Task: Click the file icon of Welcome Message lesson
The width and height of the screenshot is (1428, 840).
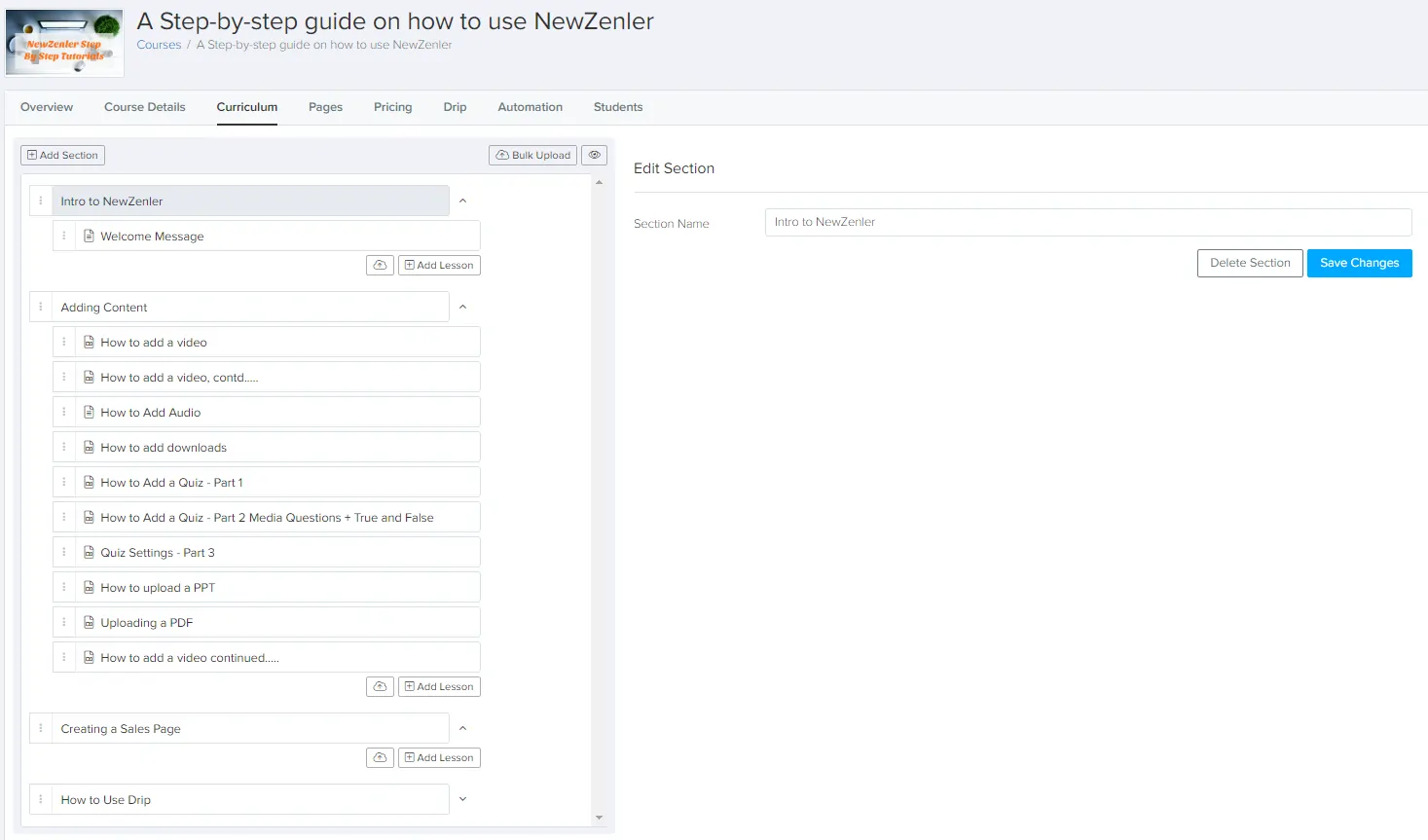Action: tap(89, 237)
